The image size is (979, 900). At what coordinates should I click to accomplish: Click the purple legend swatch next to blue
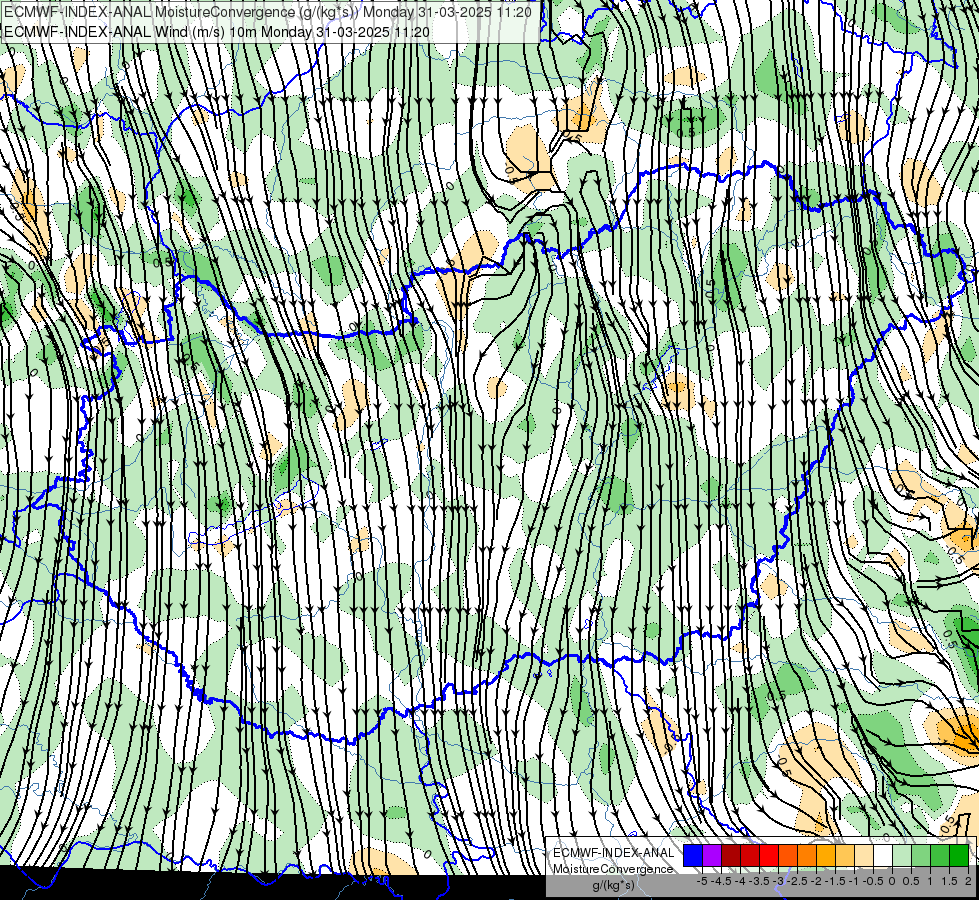[712, 856]
